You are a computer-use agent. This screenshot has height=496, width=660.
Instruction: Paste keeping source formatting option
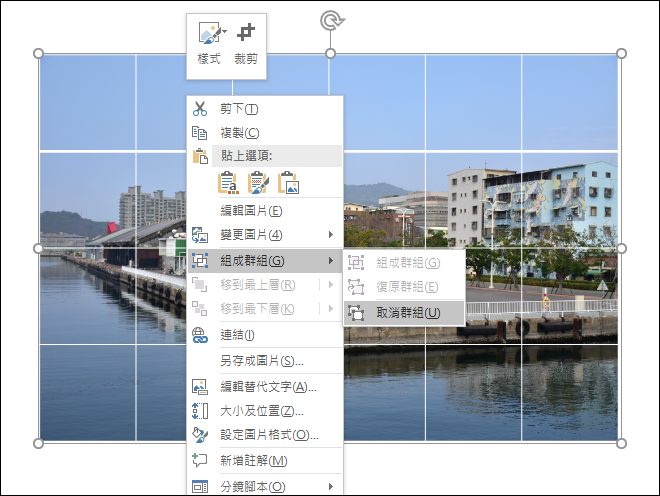pyautogui.click(x=258, y=182)
